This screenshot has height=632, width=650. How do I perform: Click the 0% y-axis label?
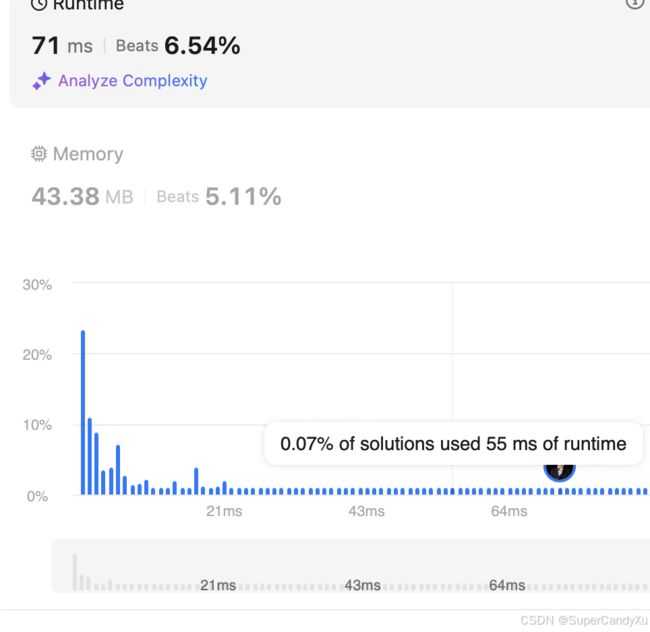(x=37, y=496)
